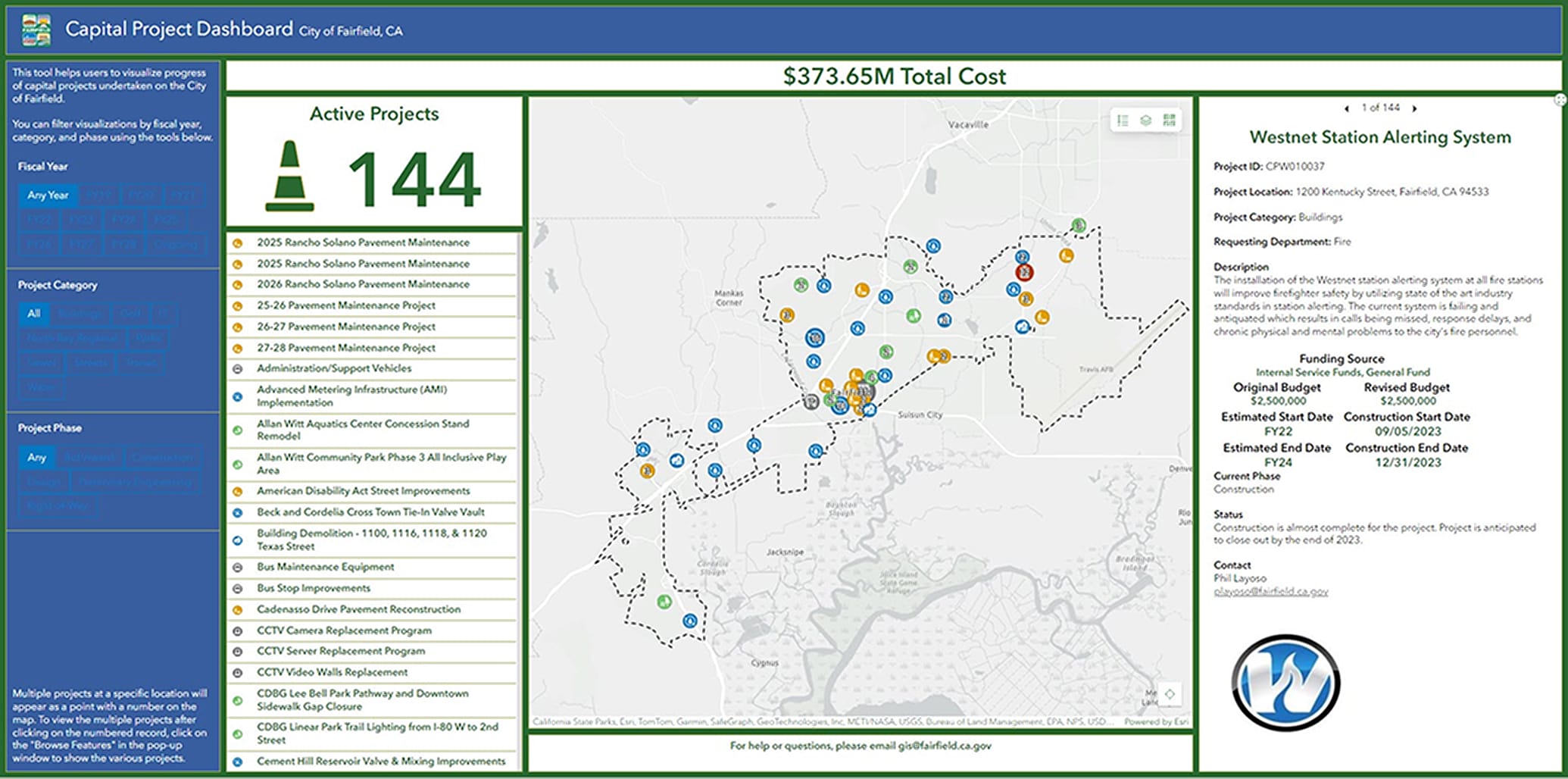Expand the cluster marker numbered 25 on the map
Viewport: 1568px width, 779px height.
click(911, 268)
